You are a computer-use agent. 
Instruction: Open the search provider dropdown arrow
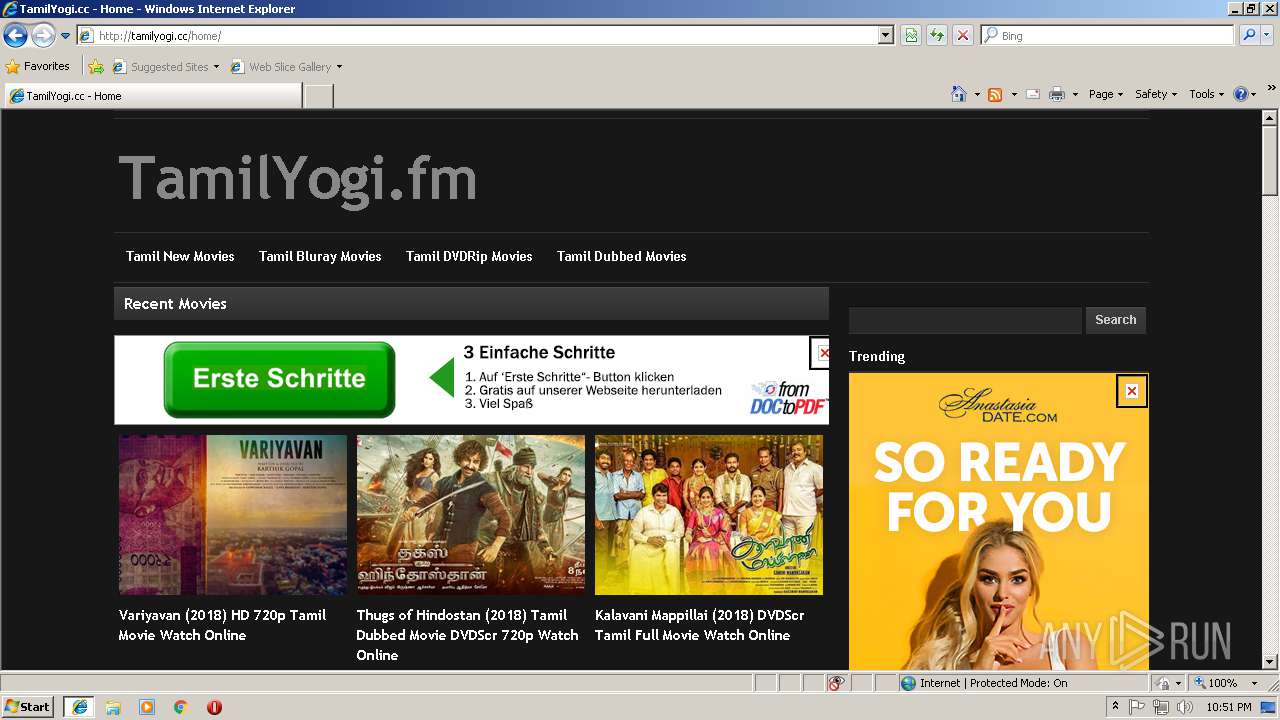pyautogui.click(x=1267, y=35)
